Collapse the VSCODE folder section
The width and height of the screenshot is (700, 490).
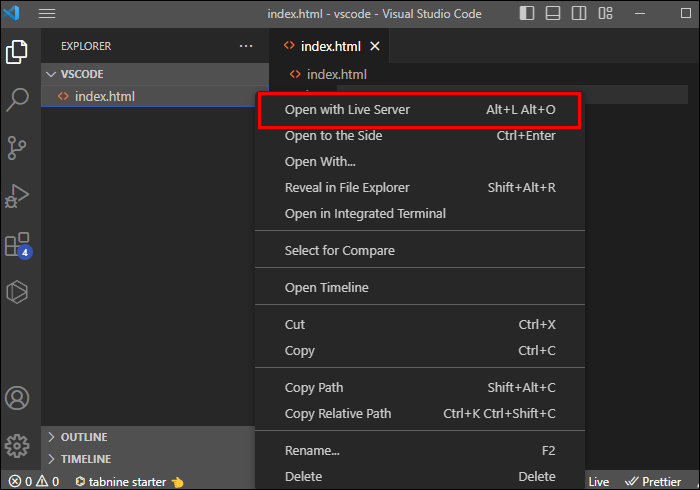click(82, 74)
